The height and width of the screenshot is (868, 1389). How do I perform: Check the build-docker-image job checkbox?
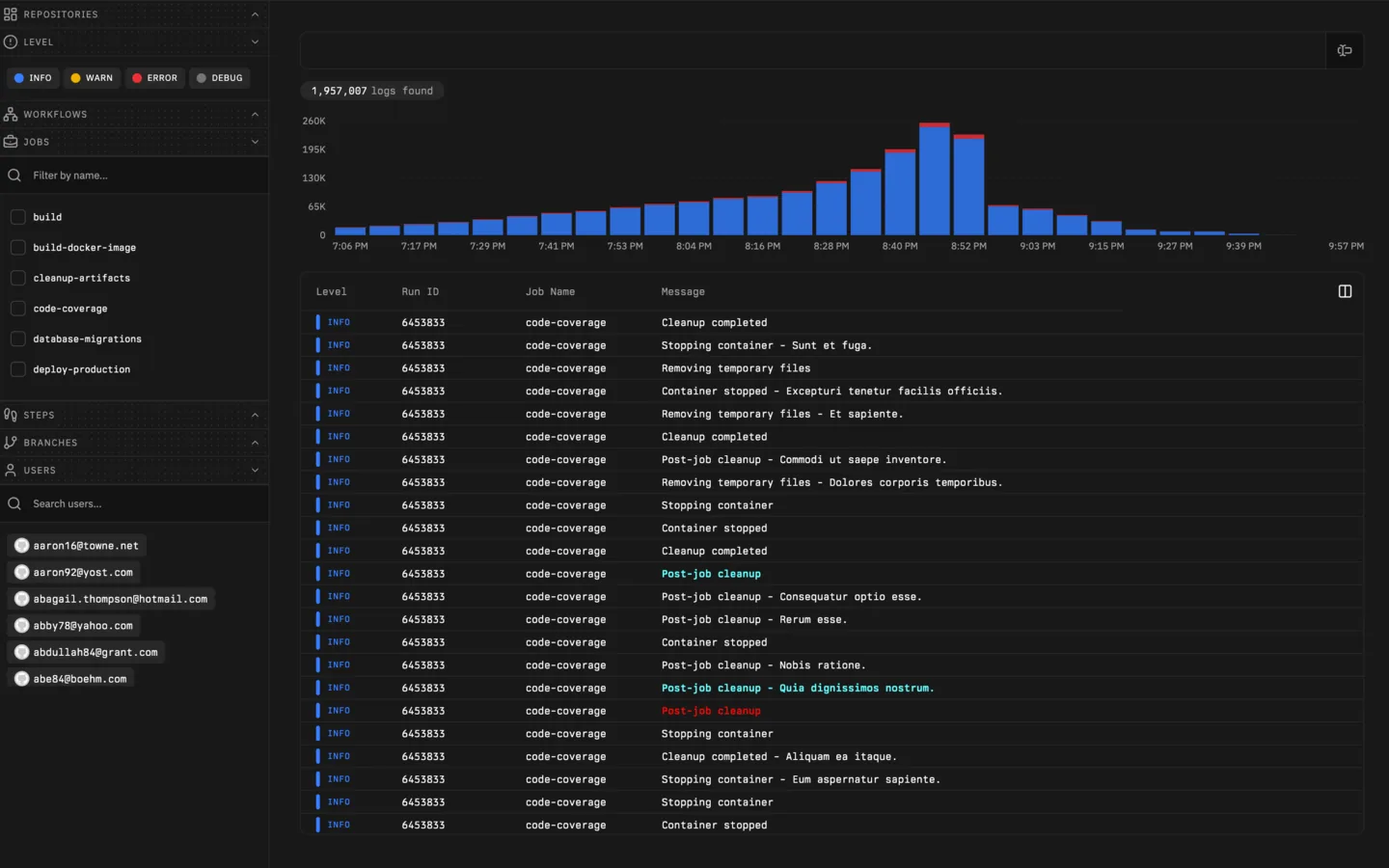17,247
